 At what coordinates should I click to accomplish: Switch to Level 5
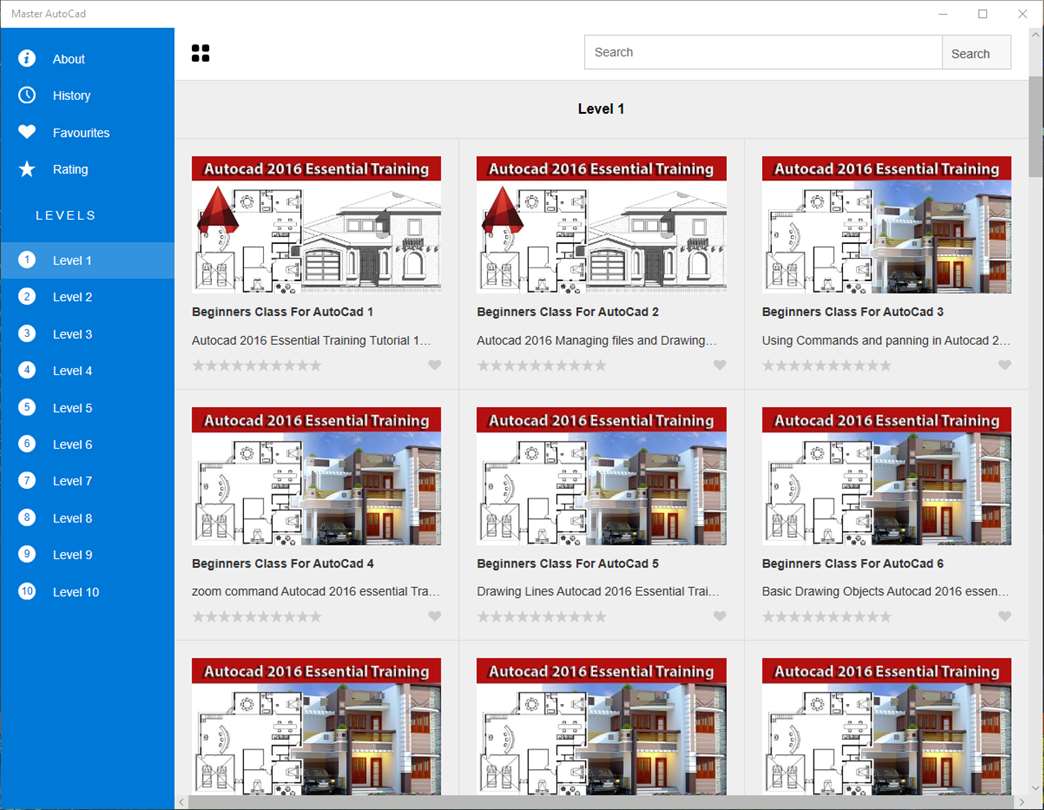coord(87,407)
